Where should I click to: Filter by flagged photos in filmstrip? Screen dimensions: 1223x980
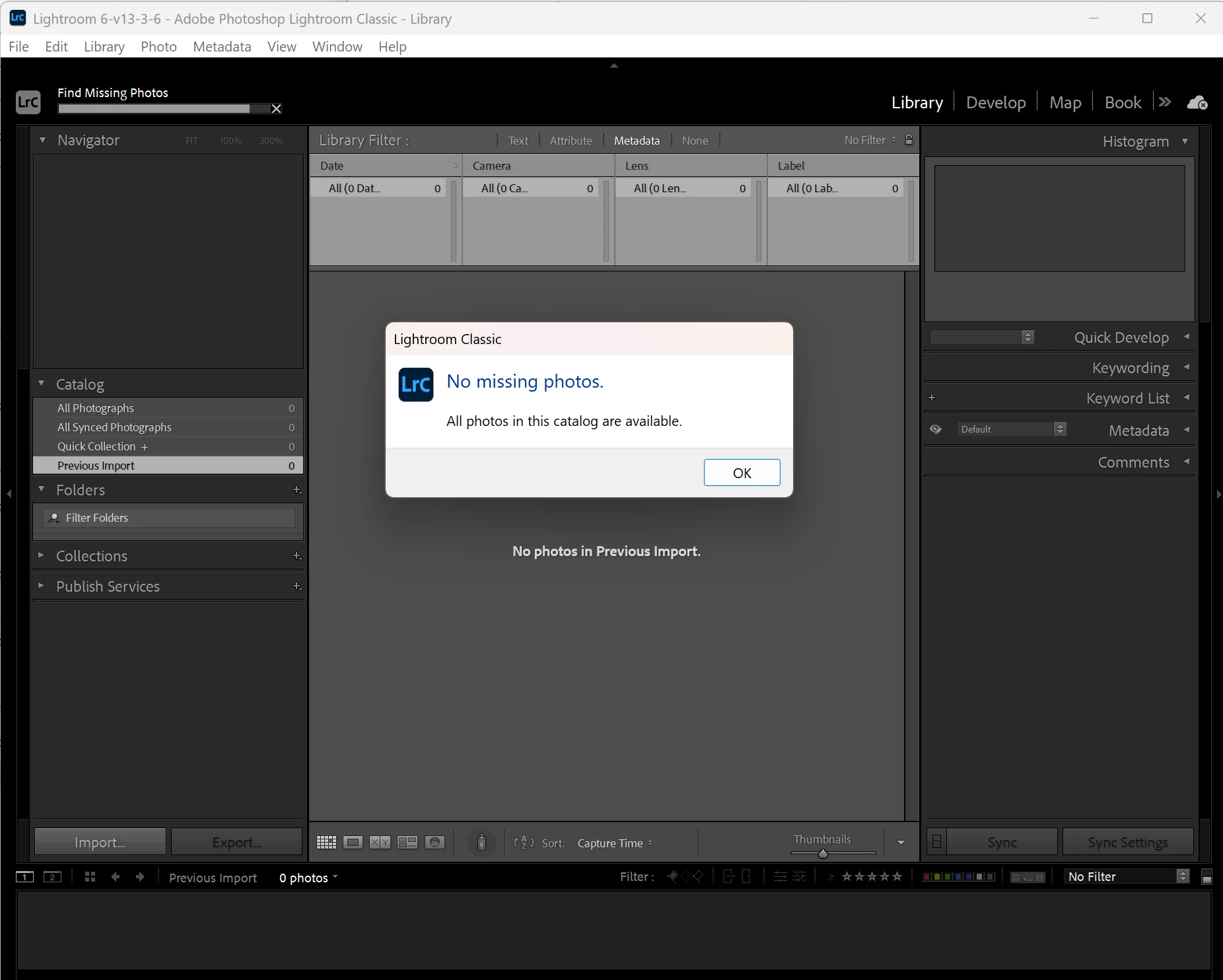[x=672, y=876]
